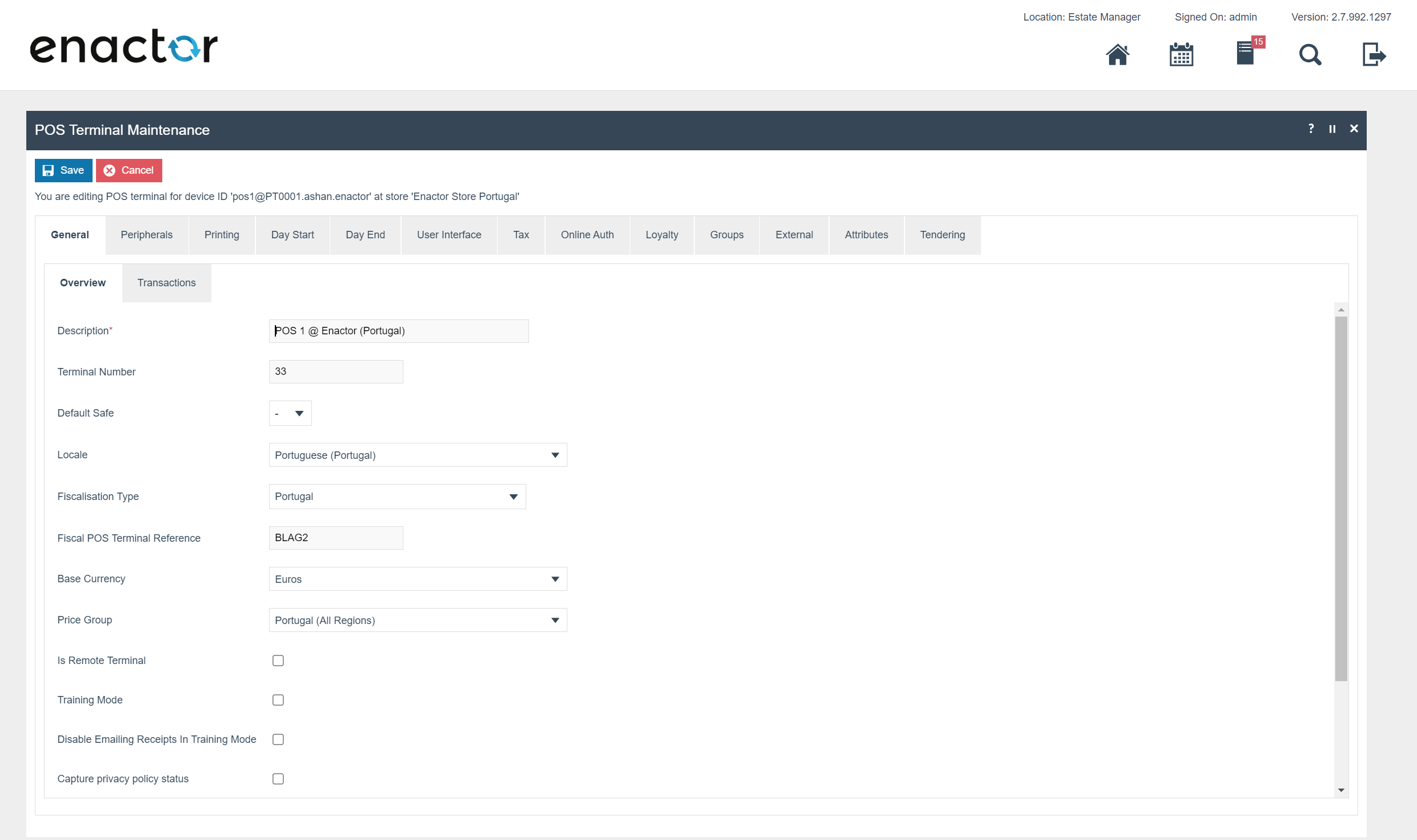Viewport: 1417px width, 840px height.
Task: Toggle Training Mode checkbox
Action: click(278, 700)
